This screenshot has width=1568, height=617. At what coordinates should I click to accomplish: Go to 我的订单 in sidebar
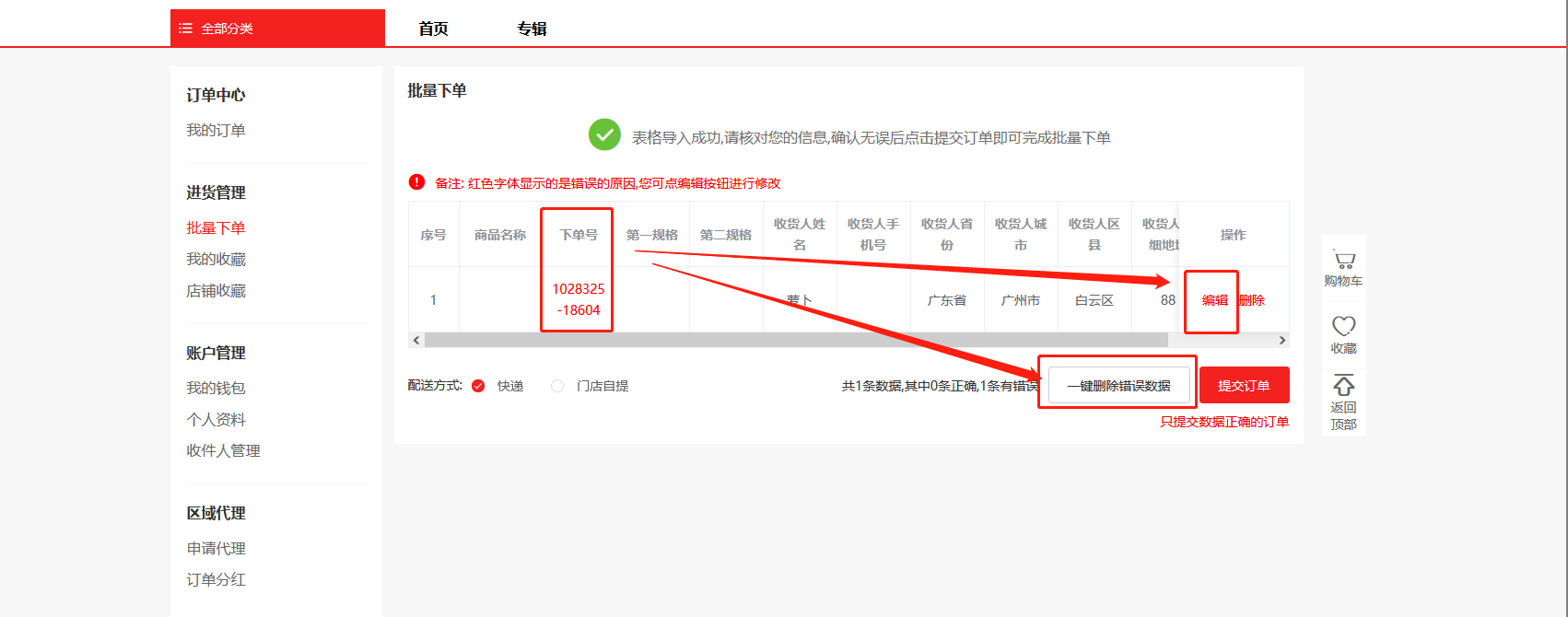tap(216, 130)
